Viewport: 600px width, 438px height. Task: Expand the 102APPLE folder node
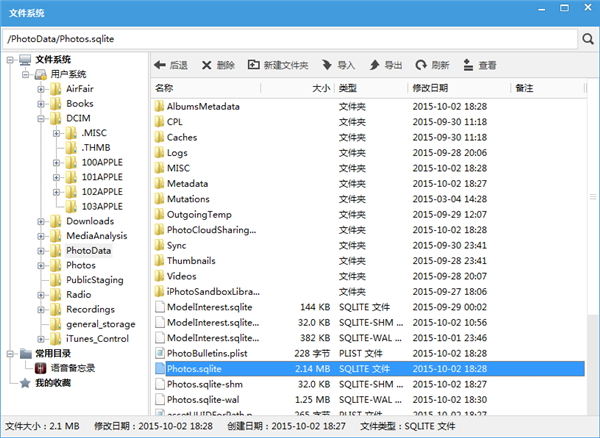click(56, 192)
